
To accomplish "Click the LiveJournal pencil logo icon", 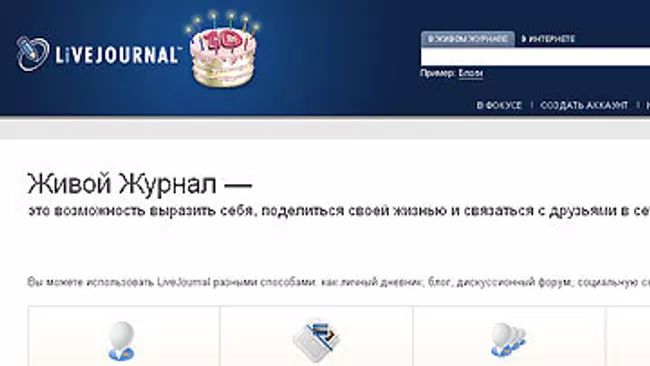I will point(32,53).
